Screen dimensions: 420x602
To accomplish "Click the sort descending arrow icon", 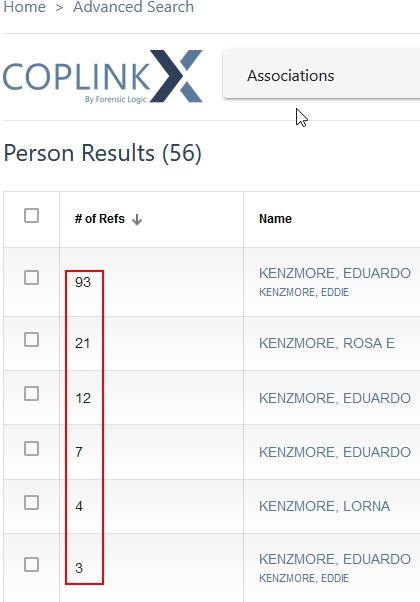I will pyautogui.click(x=137, y=219).
